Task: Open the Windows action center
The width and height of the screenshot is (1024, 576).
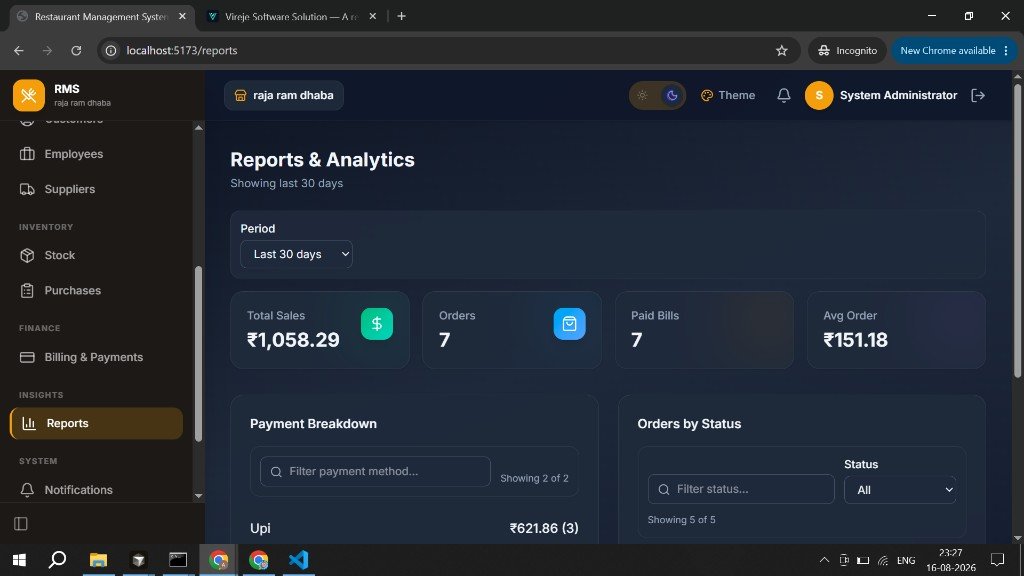Action: tap(997, 560)
